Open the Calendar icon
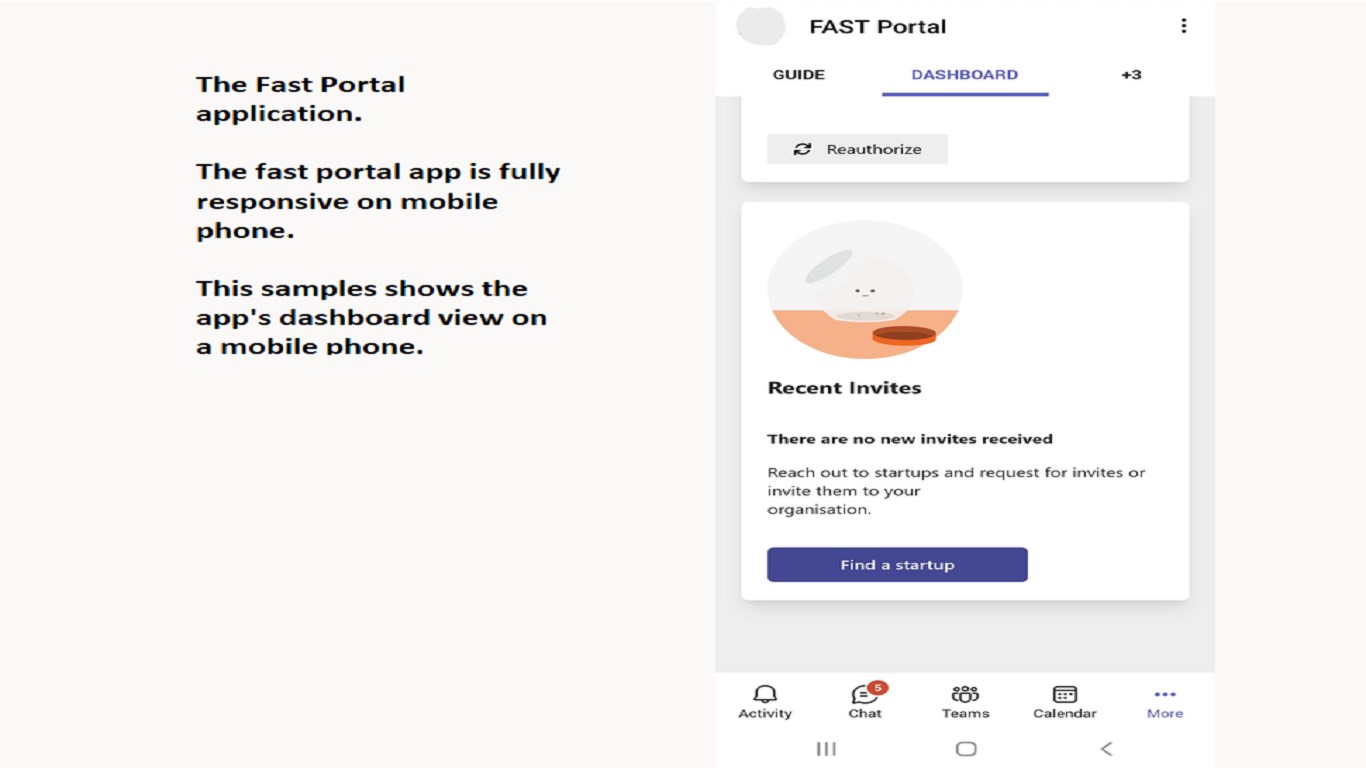This screenshot has width=1366, height=768. click(x=1065, y=694)
